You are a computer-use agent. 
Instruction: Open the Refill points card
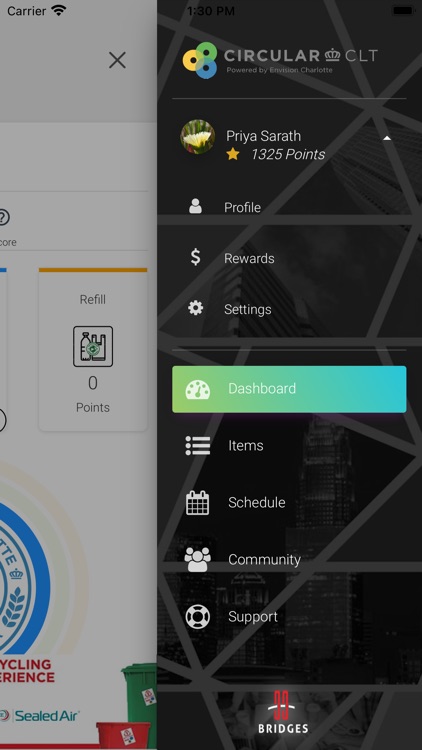click(x=93, y=350)
